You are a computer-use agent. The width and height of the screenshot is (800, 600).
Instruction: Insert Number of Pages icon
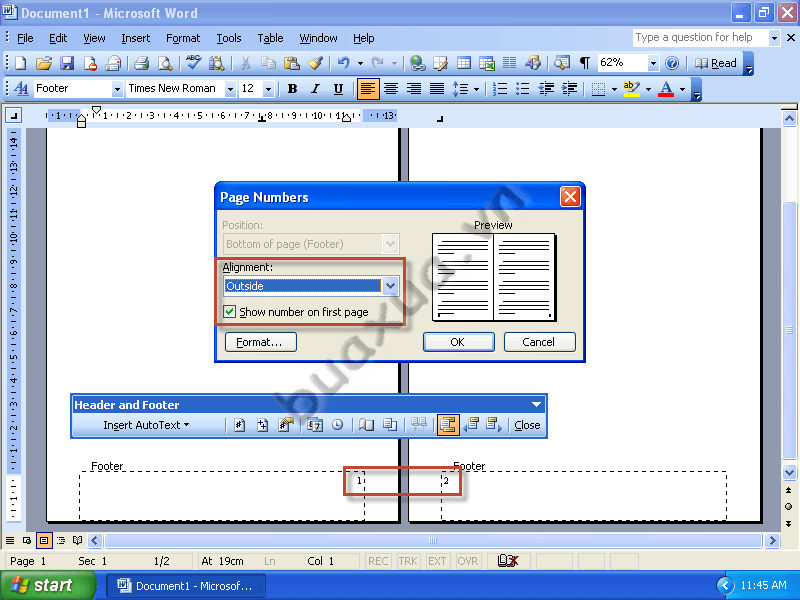click(262, 424)
